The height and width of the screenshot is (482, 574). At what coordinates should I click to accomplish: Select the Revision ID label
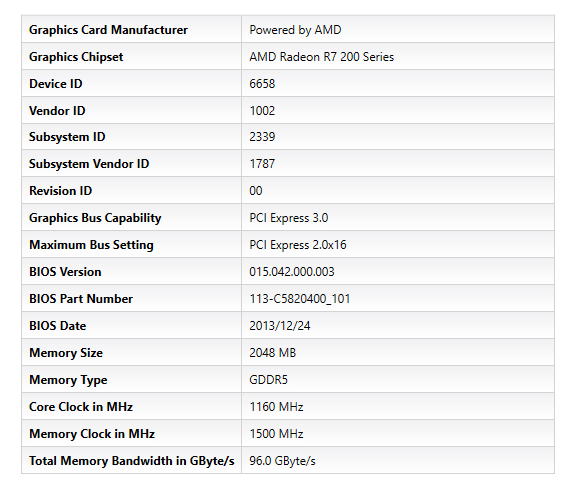60,191
